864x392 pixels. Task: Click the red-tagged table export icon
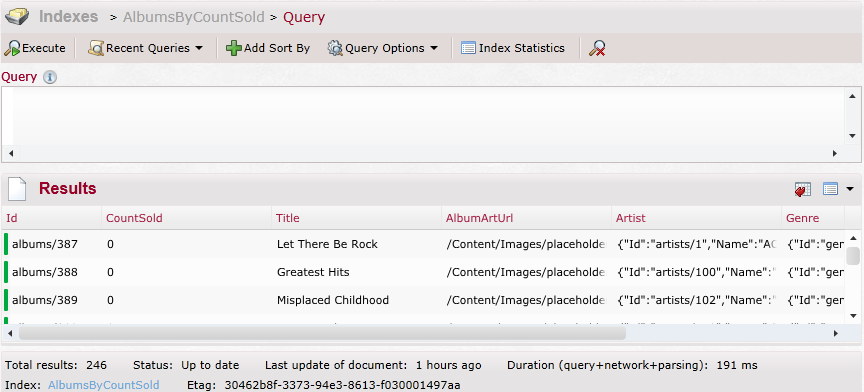(x=803, y=189)
